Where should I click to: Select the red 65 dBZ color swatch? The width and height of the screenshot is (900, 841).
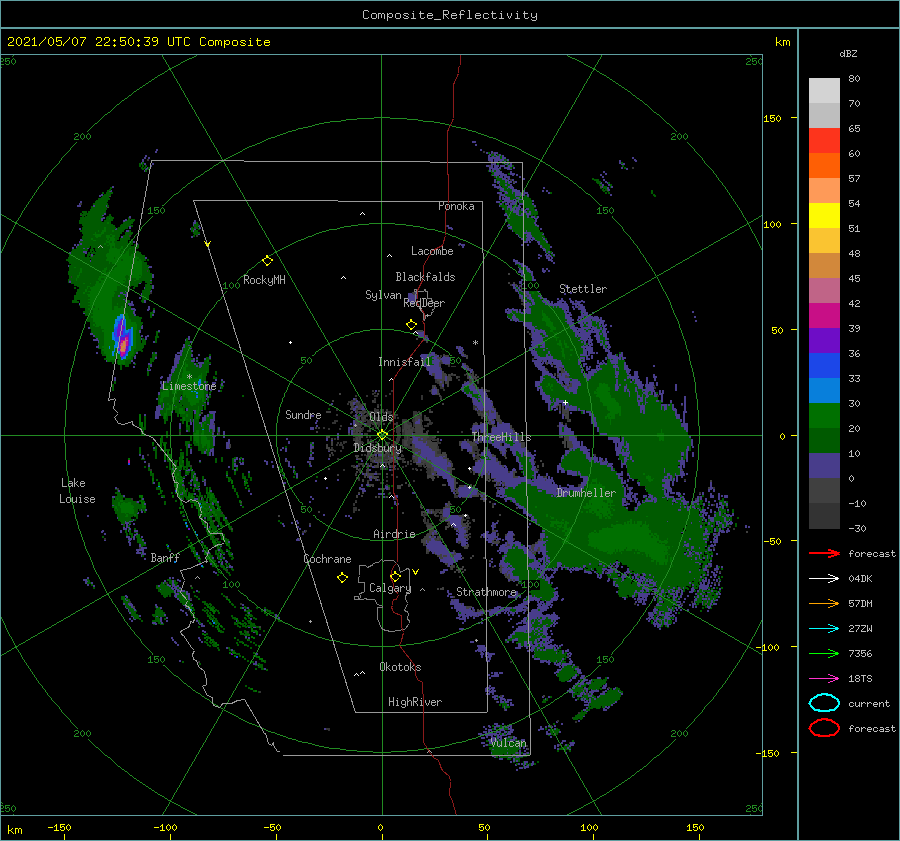tap(824, 141)
